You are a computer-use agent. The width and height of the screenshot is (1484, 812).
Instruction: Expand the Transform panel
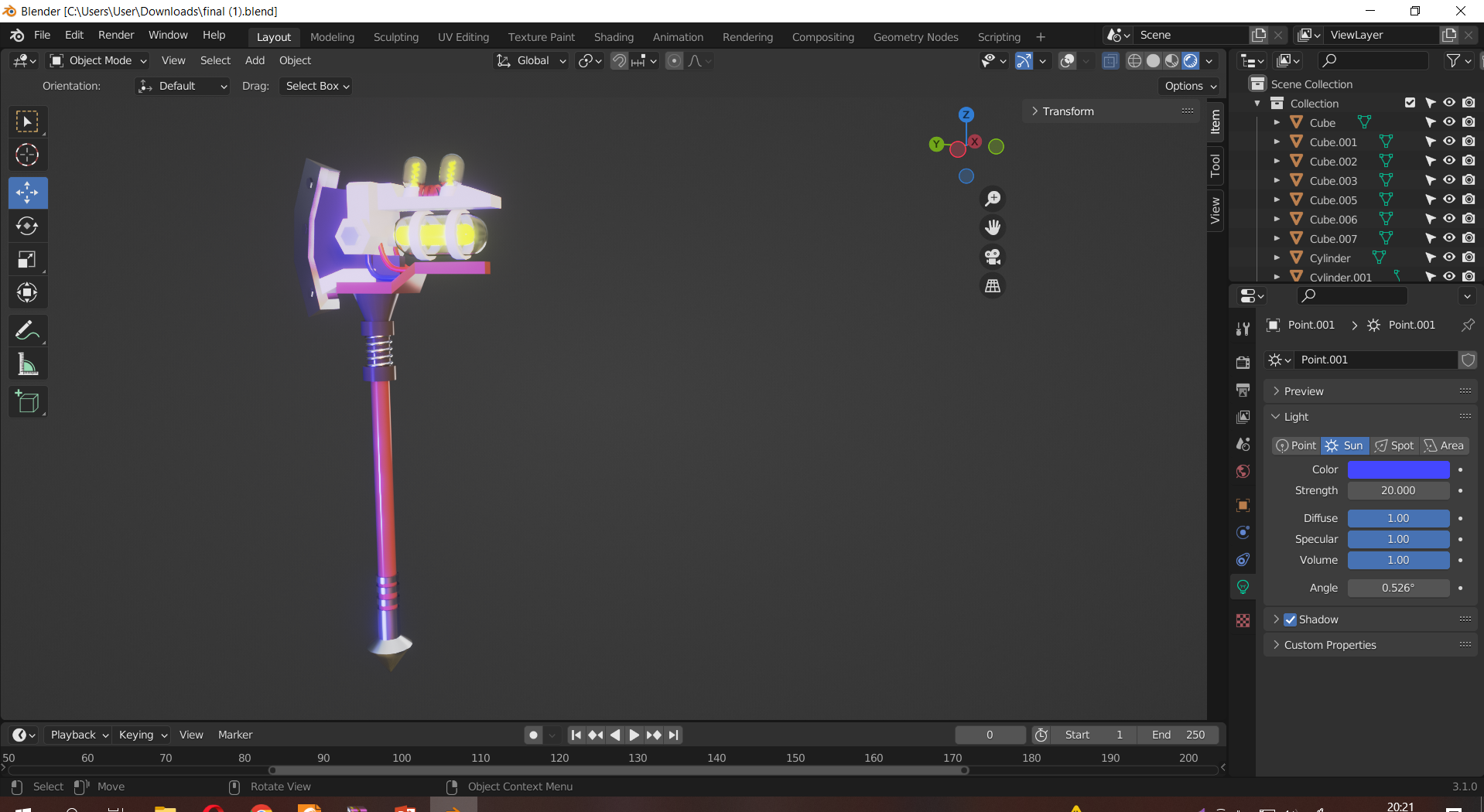[x=1113, y=111]
